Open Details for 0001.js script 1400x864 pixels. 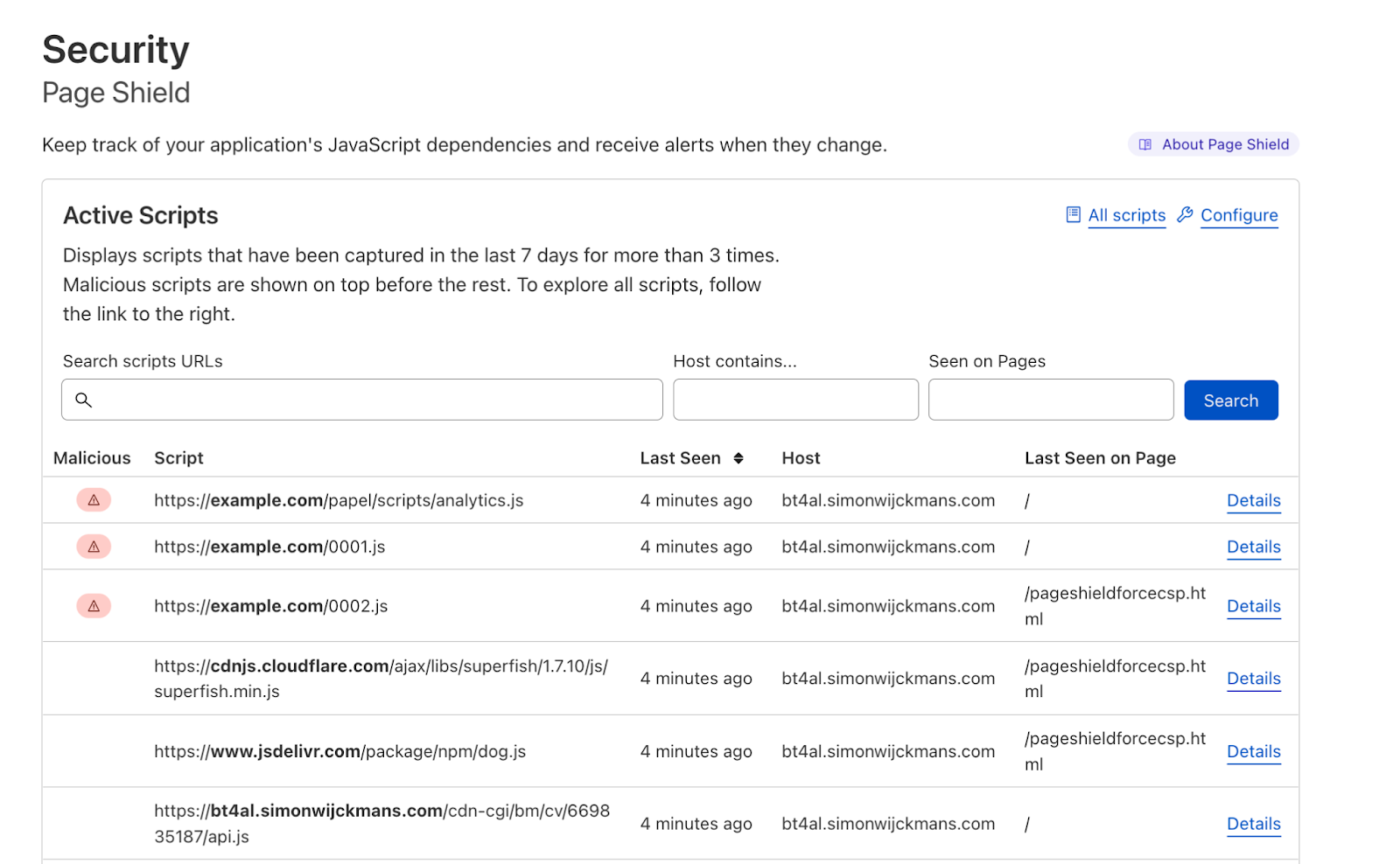pyautogui.click(x=1253, y=547)
